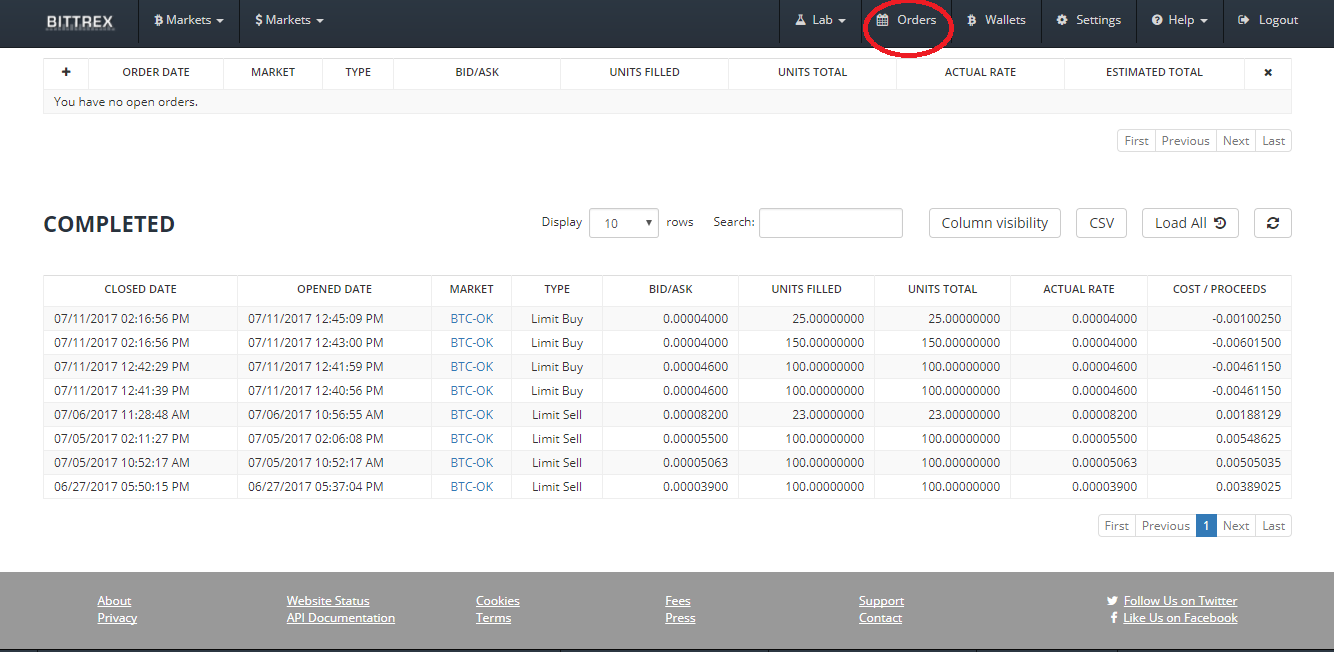Open Column visibility options

tap(994, 222)
